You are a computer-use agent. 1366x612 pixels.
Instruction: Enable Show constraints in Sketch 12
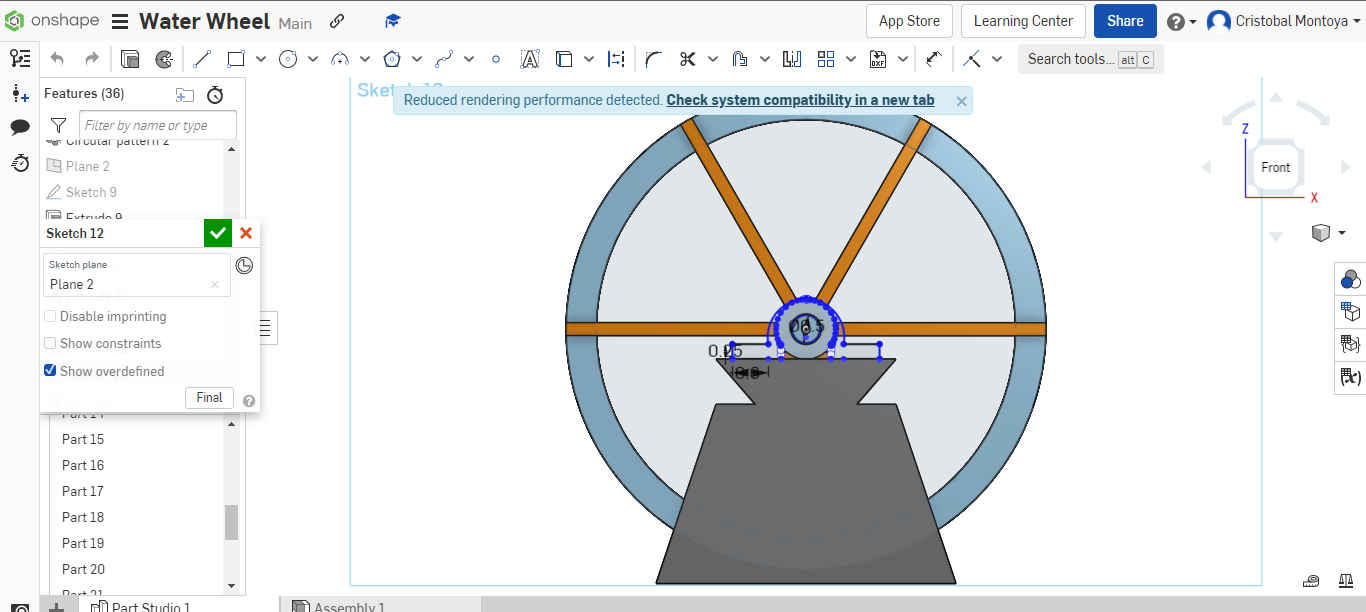pos(50,343)
